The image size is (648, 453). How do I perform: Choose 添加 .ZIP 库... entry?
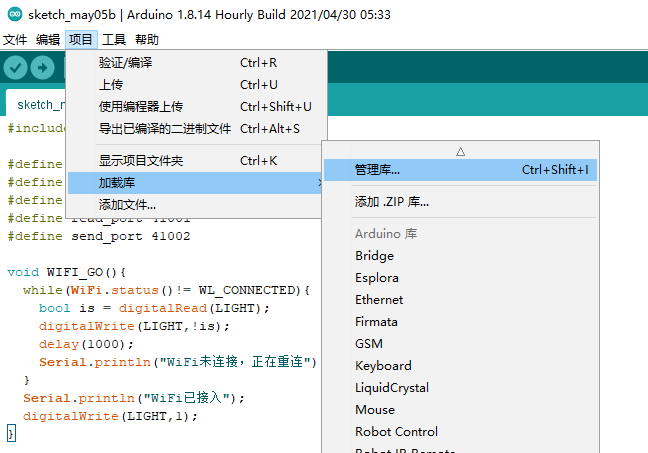tap(460, 202)
